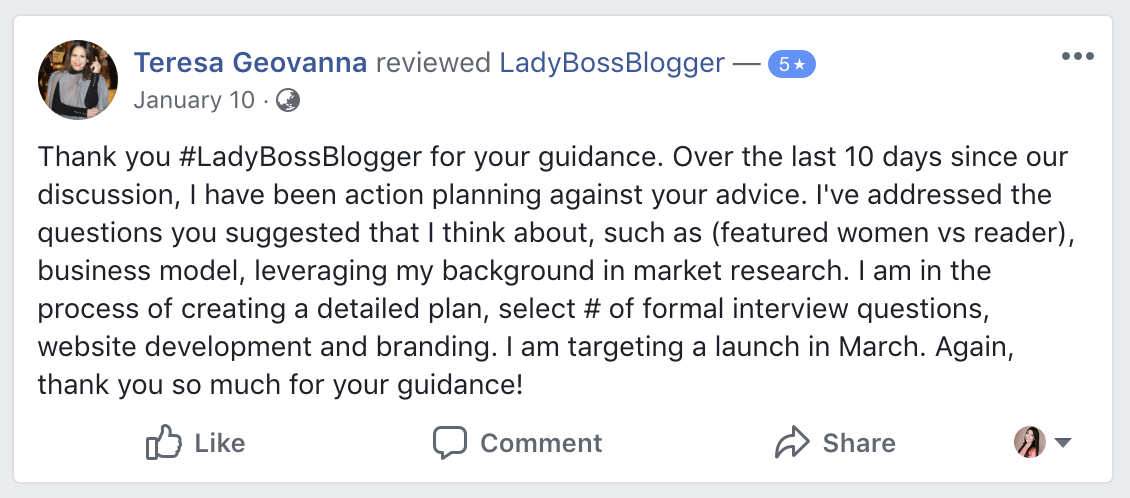Expand the acting-as dropdown arrow

pos(1063,443)
